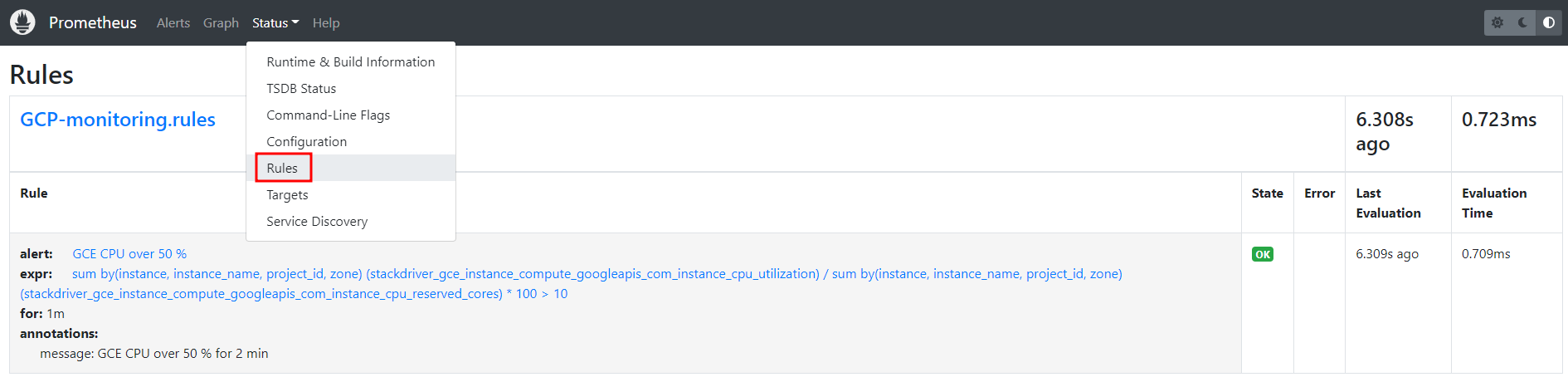Click the green OK state badge
Screen dimensions: 1568x377
coord(1263,255)
